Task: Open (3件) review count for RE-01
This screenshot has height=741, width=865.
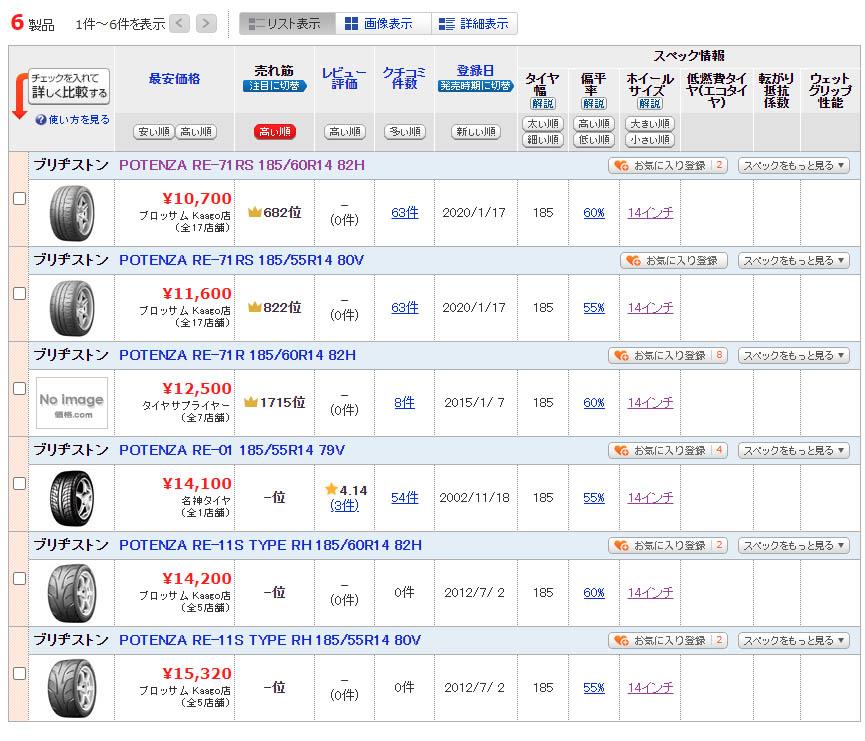Action: coord(344,505)
